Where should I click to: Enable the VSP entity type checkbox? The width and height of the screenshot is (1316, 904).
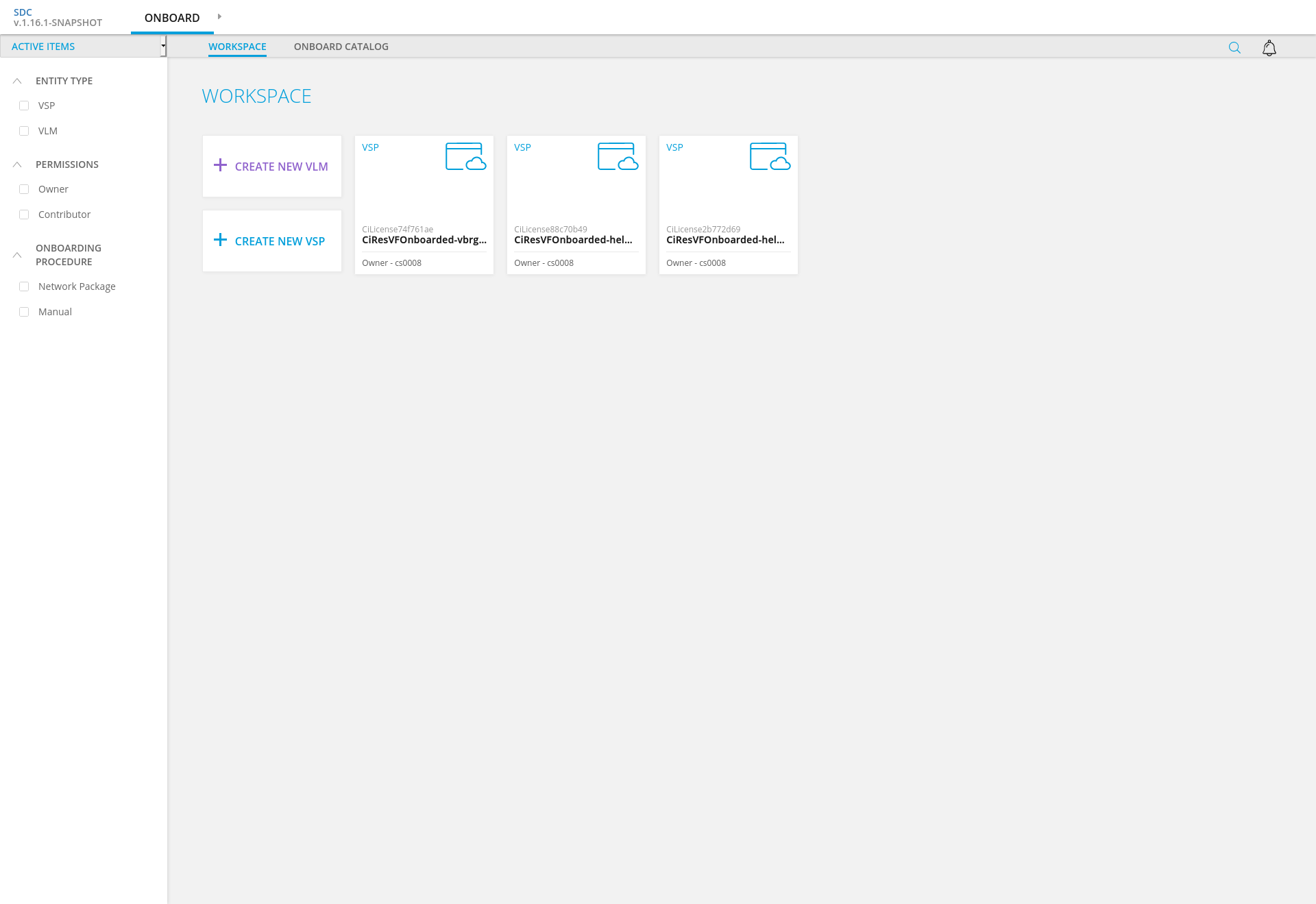click(x=24, y=106)
